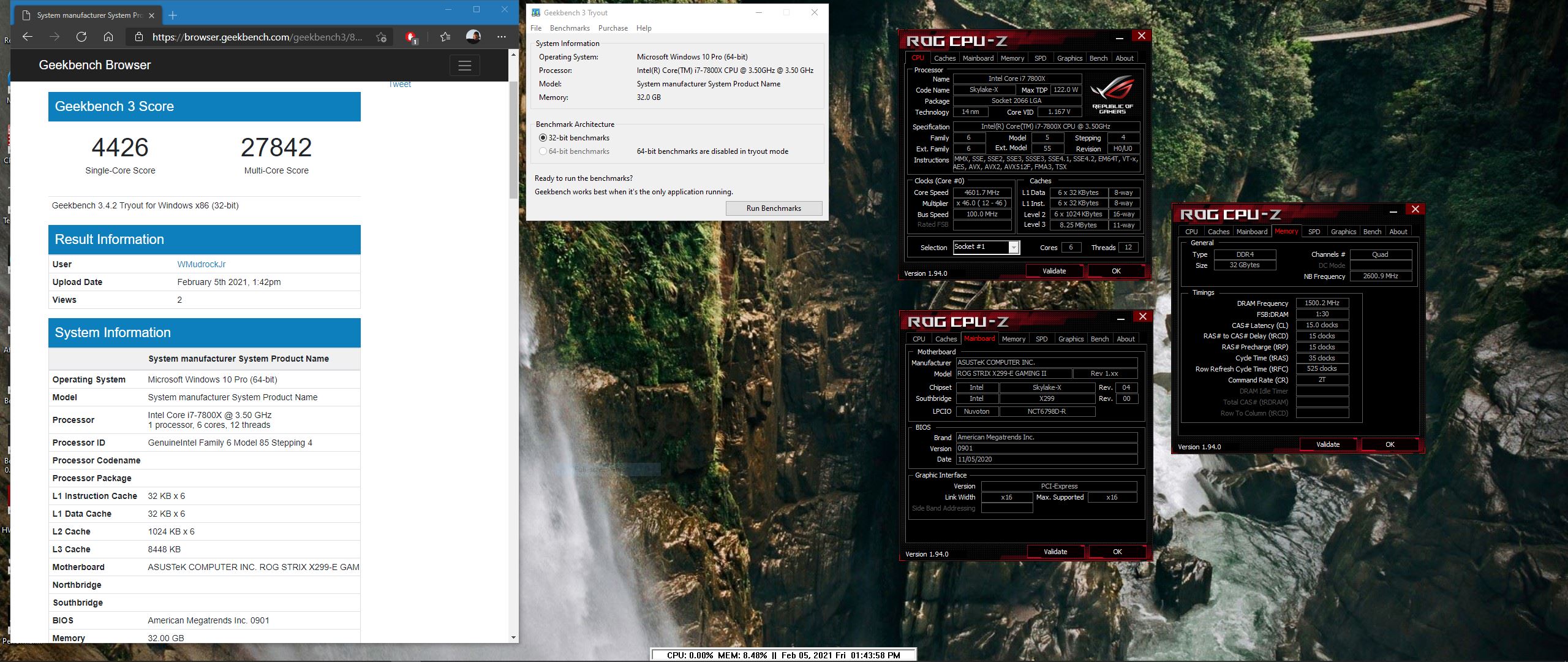Open a new browser tab with plus
Viewport: 1568px width, 662px height.
tap(173, 15)
